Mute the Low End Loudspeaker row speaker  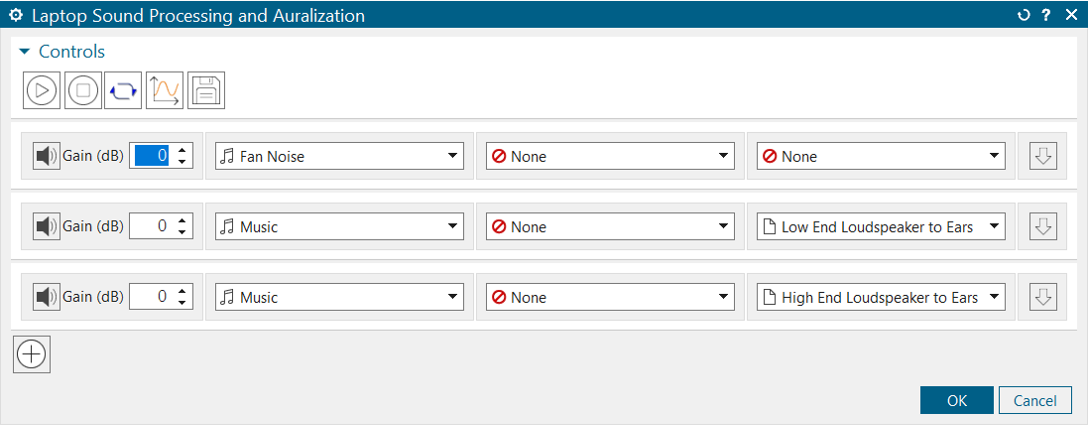point(46,227)
